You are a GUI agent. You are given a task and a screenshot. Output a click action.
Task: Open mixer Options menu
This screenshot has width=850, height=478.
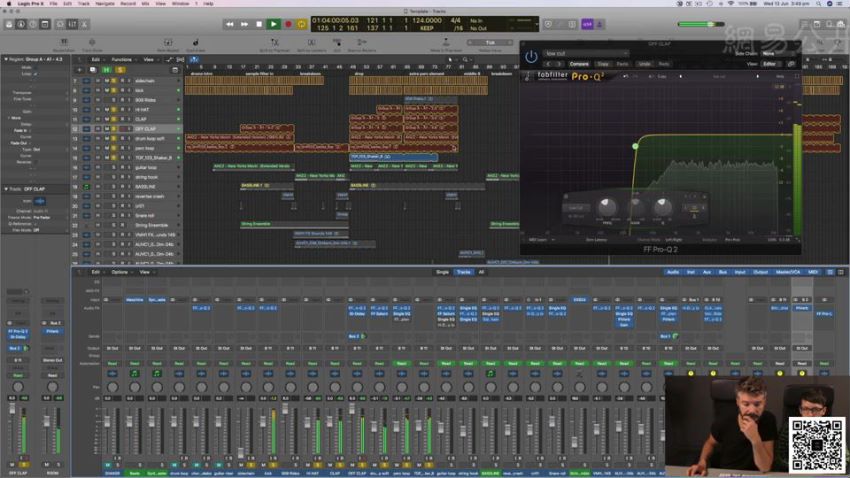point(120,272)
